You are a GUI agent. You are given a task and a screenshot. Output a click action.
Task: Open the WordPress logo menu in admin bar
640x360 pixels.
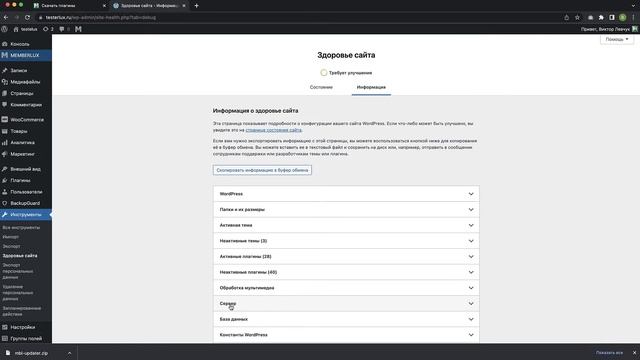pyautogui.click(x=4, y=29)
